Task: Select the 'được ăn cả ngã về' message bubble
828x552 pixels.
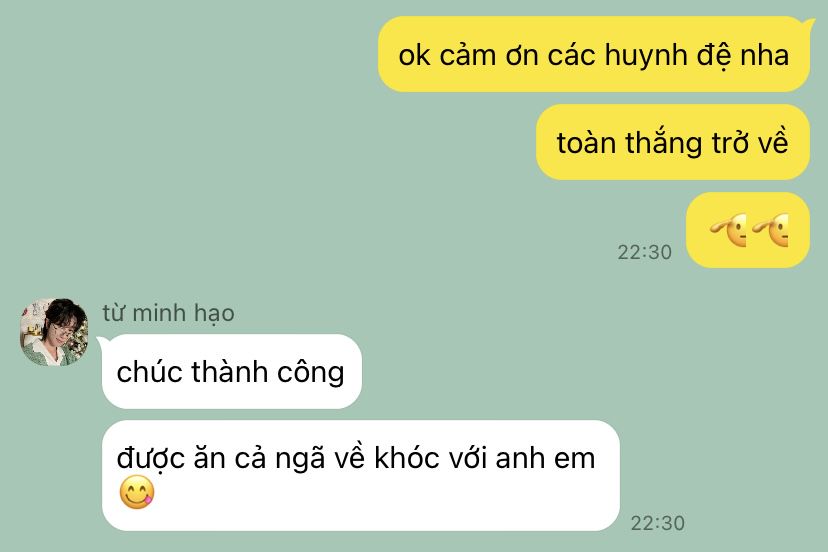Action: 360,475
